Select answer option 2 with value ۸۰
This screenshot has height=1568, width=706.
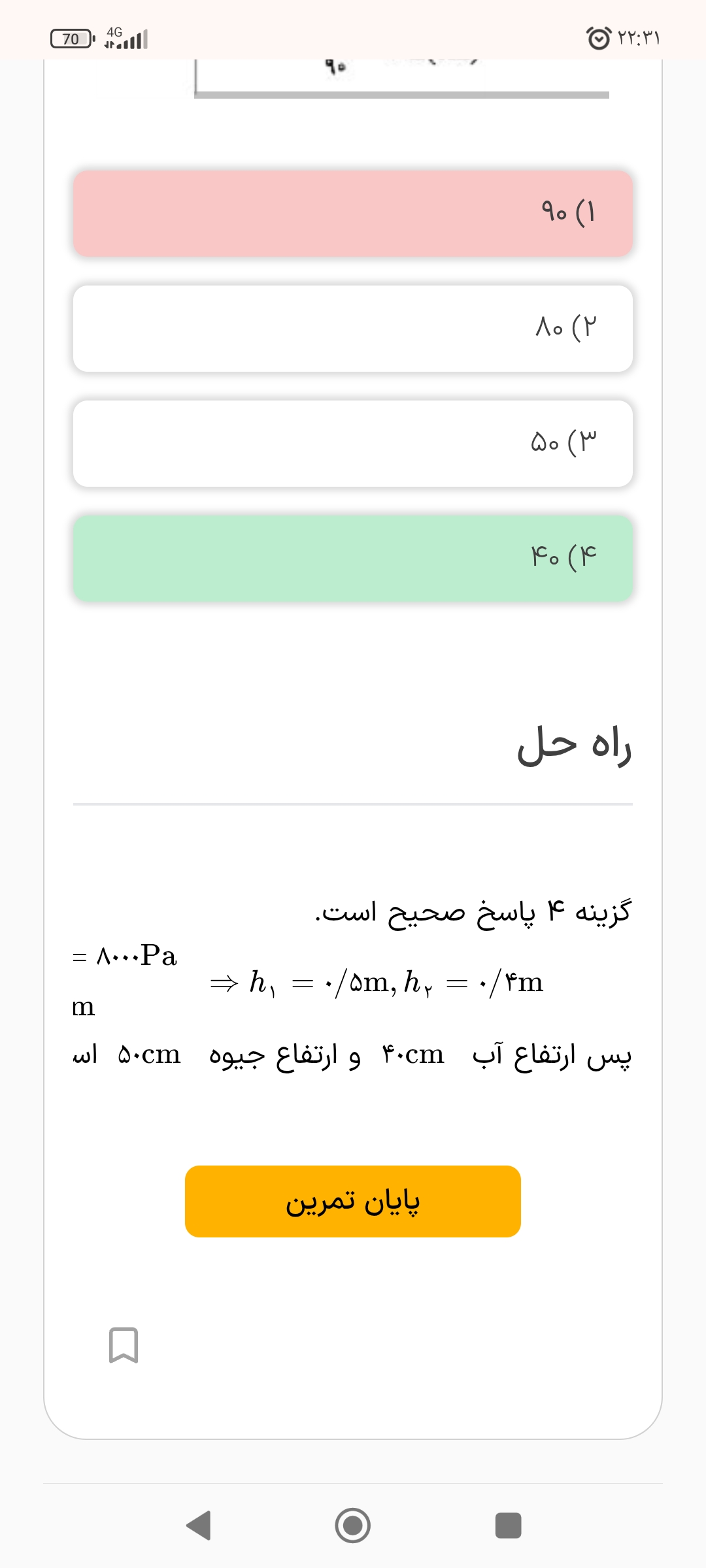(353, 328)
